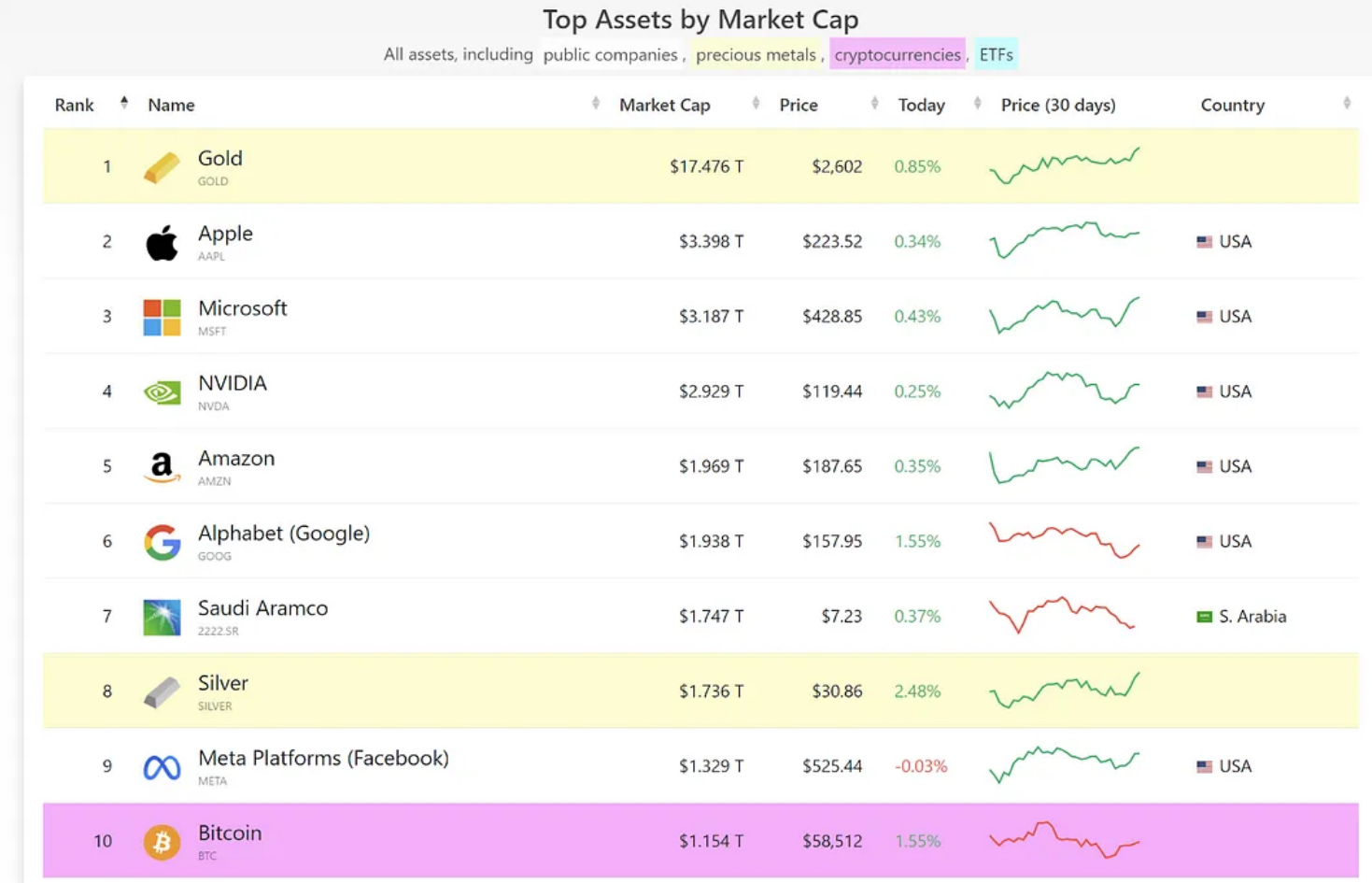The image size is (1372, 883).
Task: Click the NVIDIA logo icon
Action: [162, 392]
